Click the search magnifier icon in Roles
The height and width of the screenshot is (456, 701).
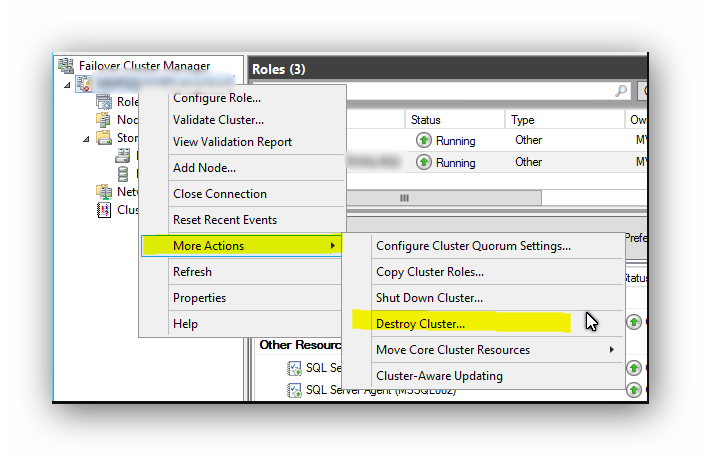click(621, 91)
